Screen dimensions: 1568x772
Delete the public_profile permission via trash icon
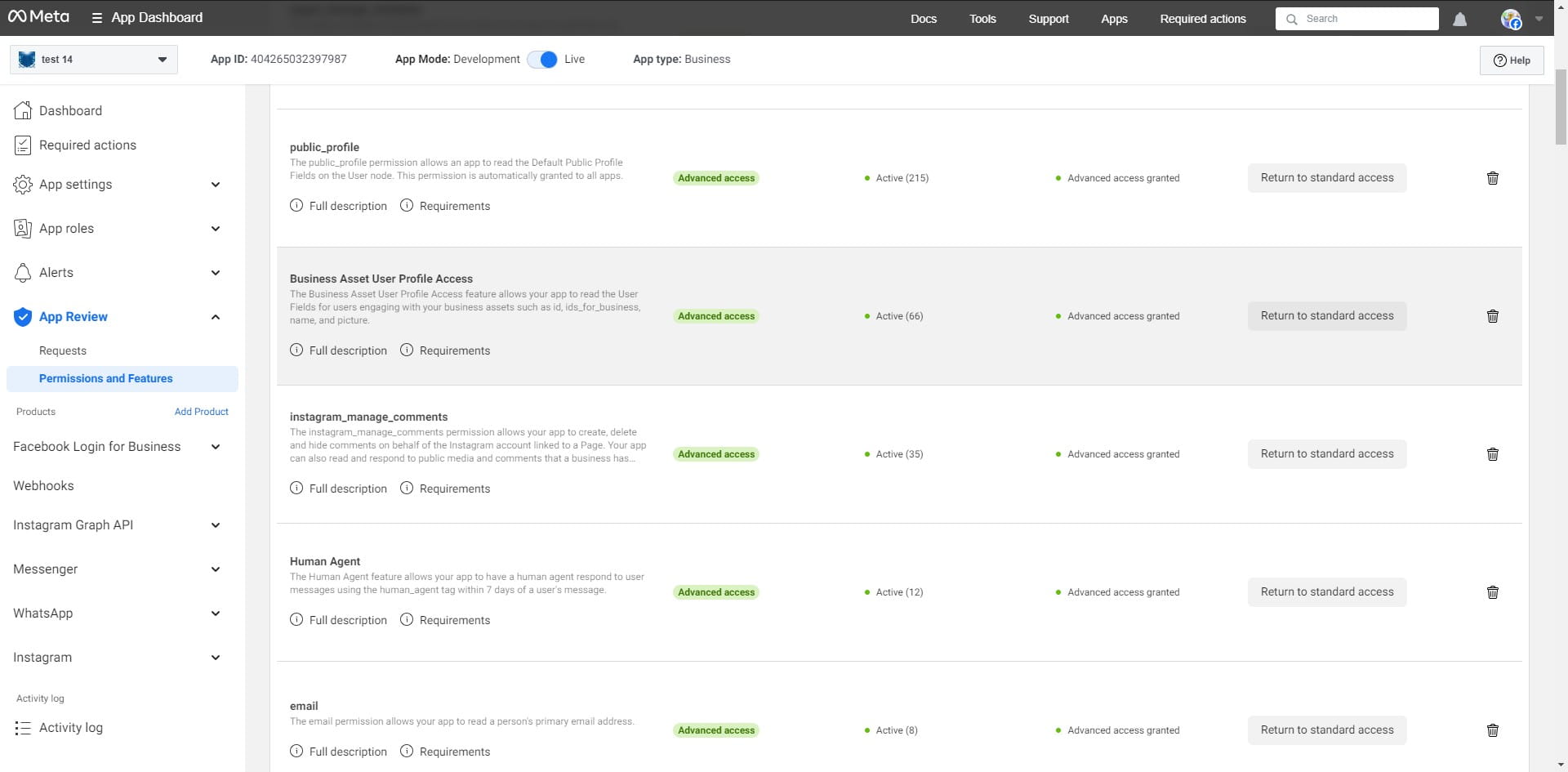[1492, 178]
